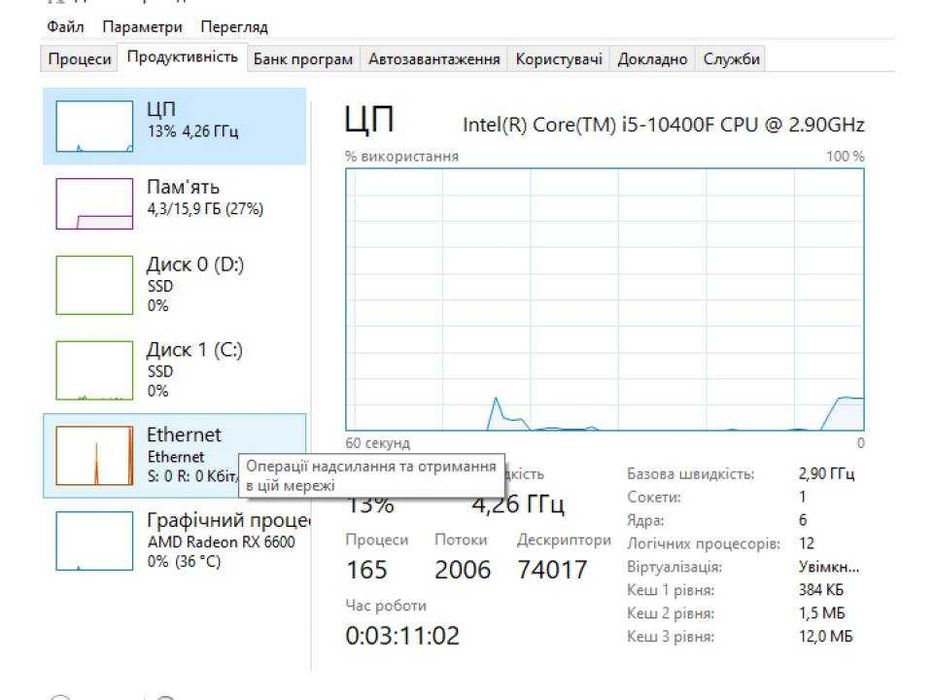Click the Ядра label
This screenshot has width=933, height=700.
pos(645,520)
